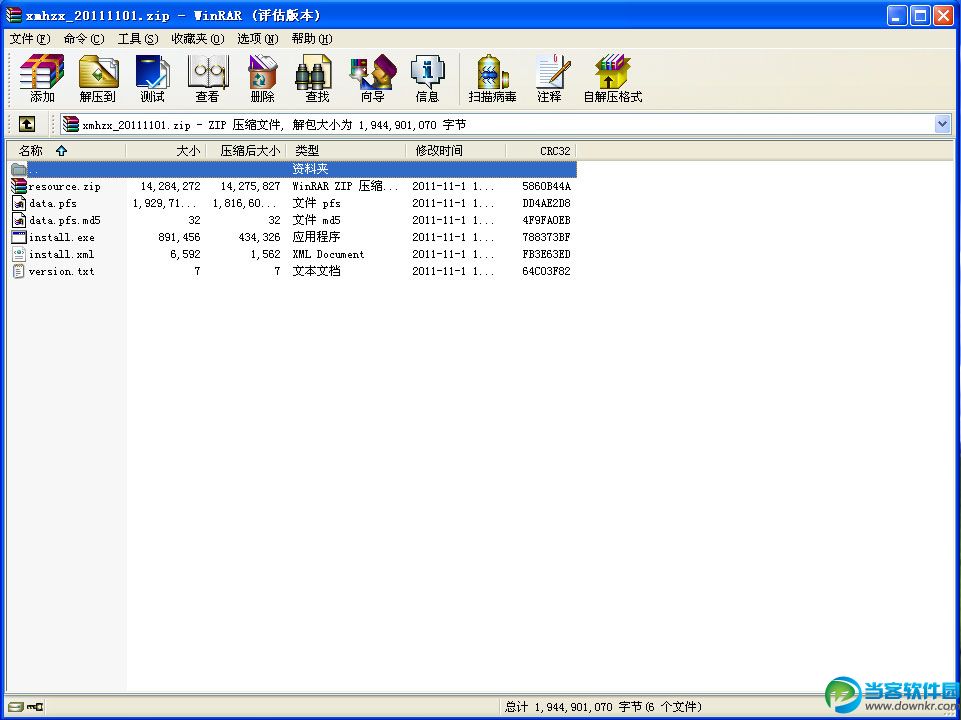Open the 选项(N) menu
Image resolution: width=961 pixels, height=720 pixels.
(x=257, y=39)
